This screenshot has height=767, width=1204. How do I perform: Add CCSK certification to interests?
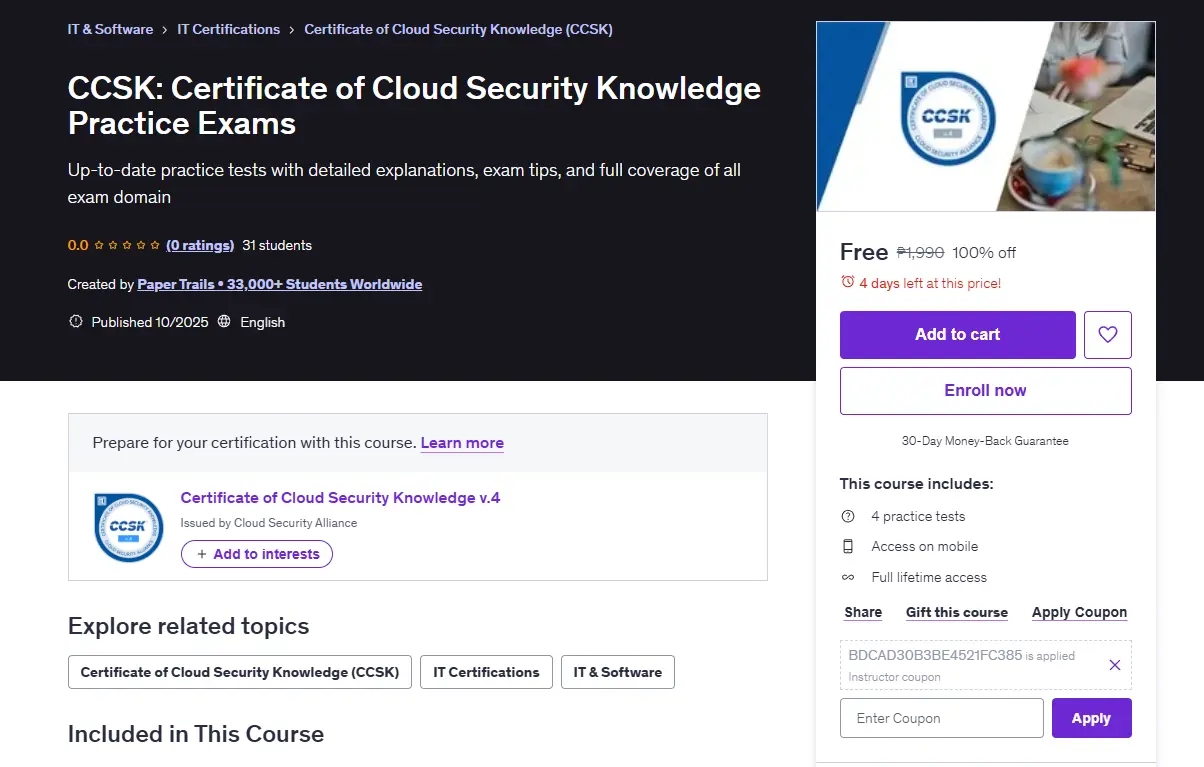[x=257, y=554]
